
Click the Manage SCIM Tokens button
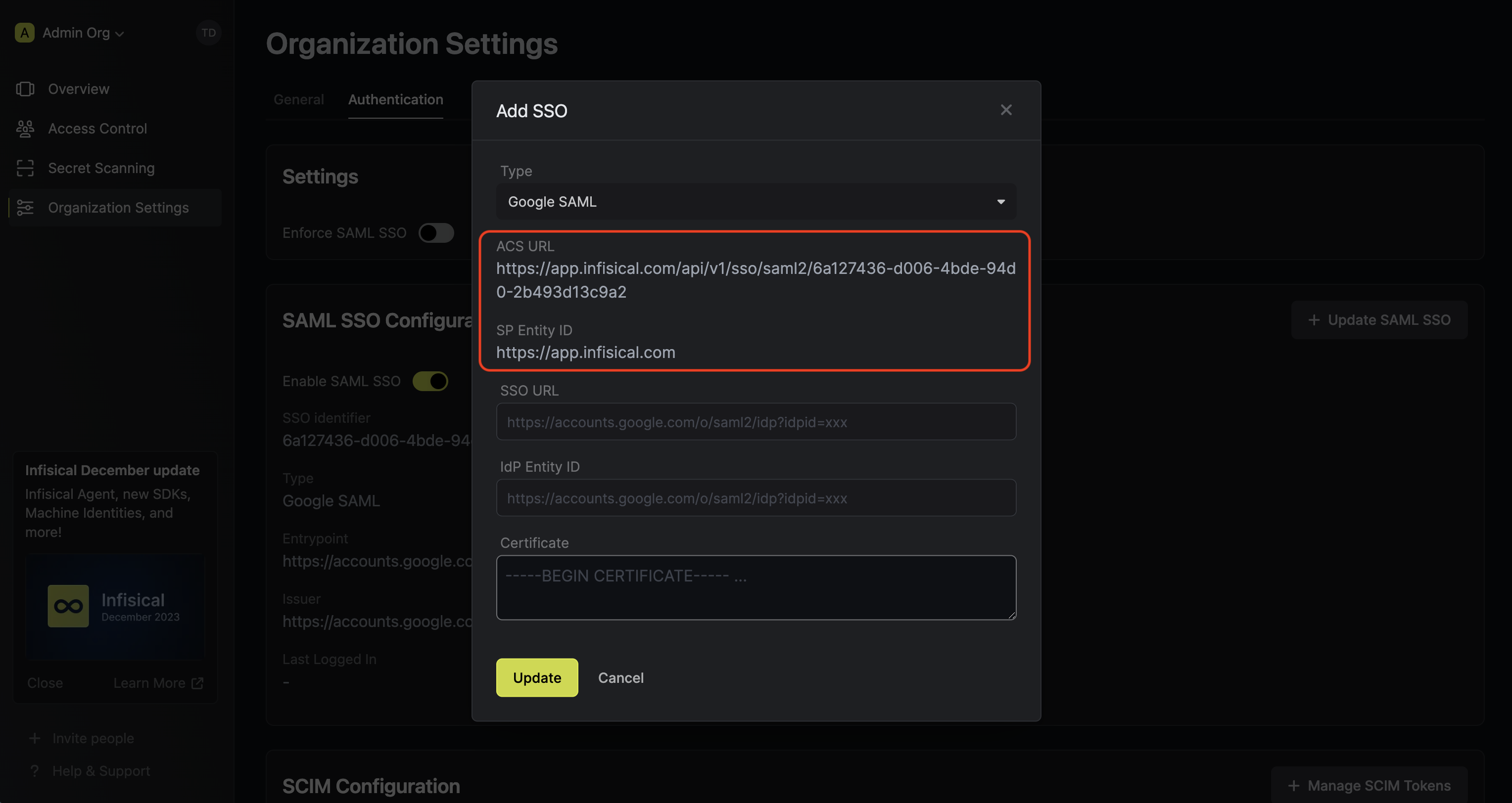(x=1370, y=785)
